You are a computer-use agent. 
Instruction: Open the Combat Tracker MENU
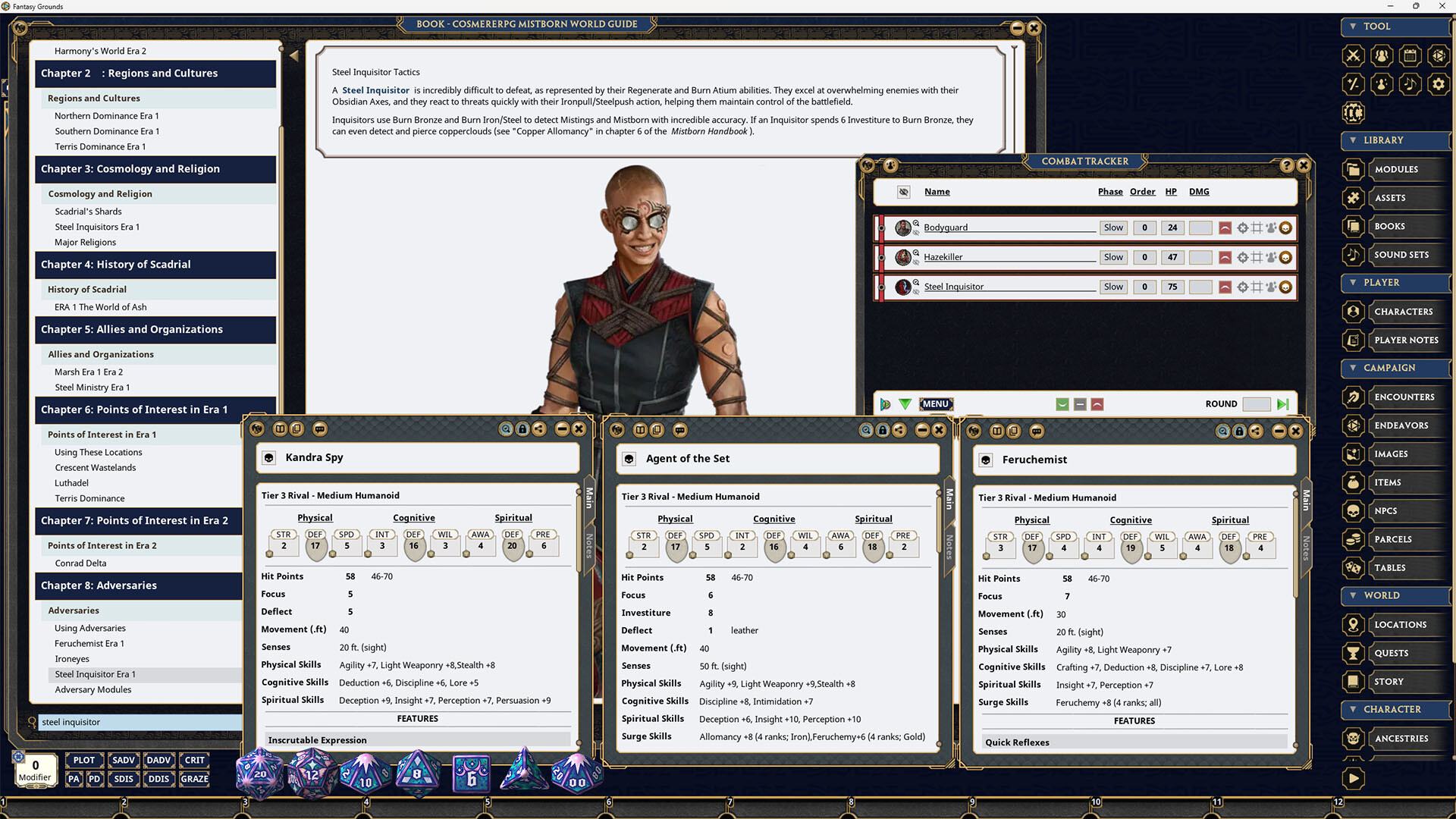(935, 404)
